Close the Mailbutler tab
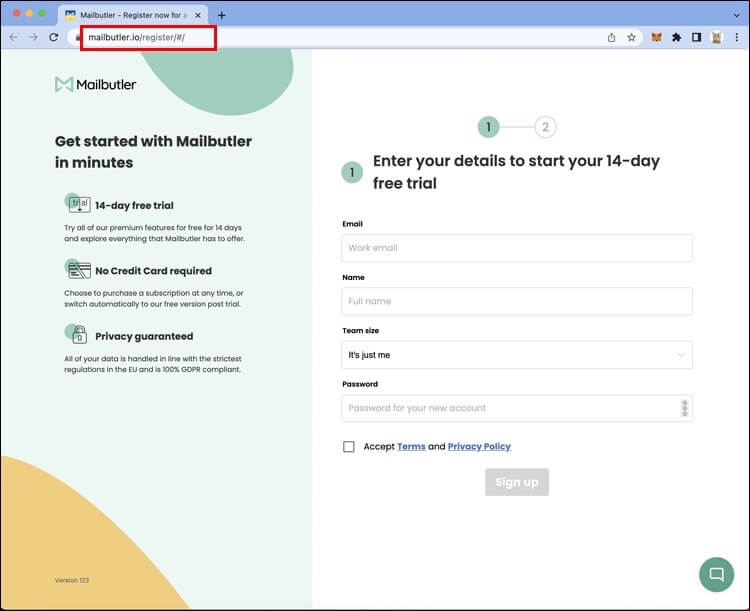Image resolution: width=750 pixels, height=611 pixels. 198,15
